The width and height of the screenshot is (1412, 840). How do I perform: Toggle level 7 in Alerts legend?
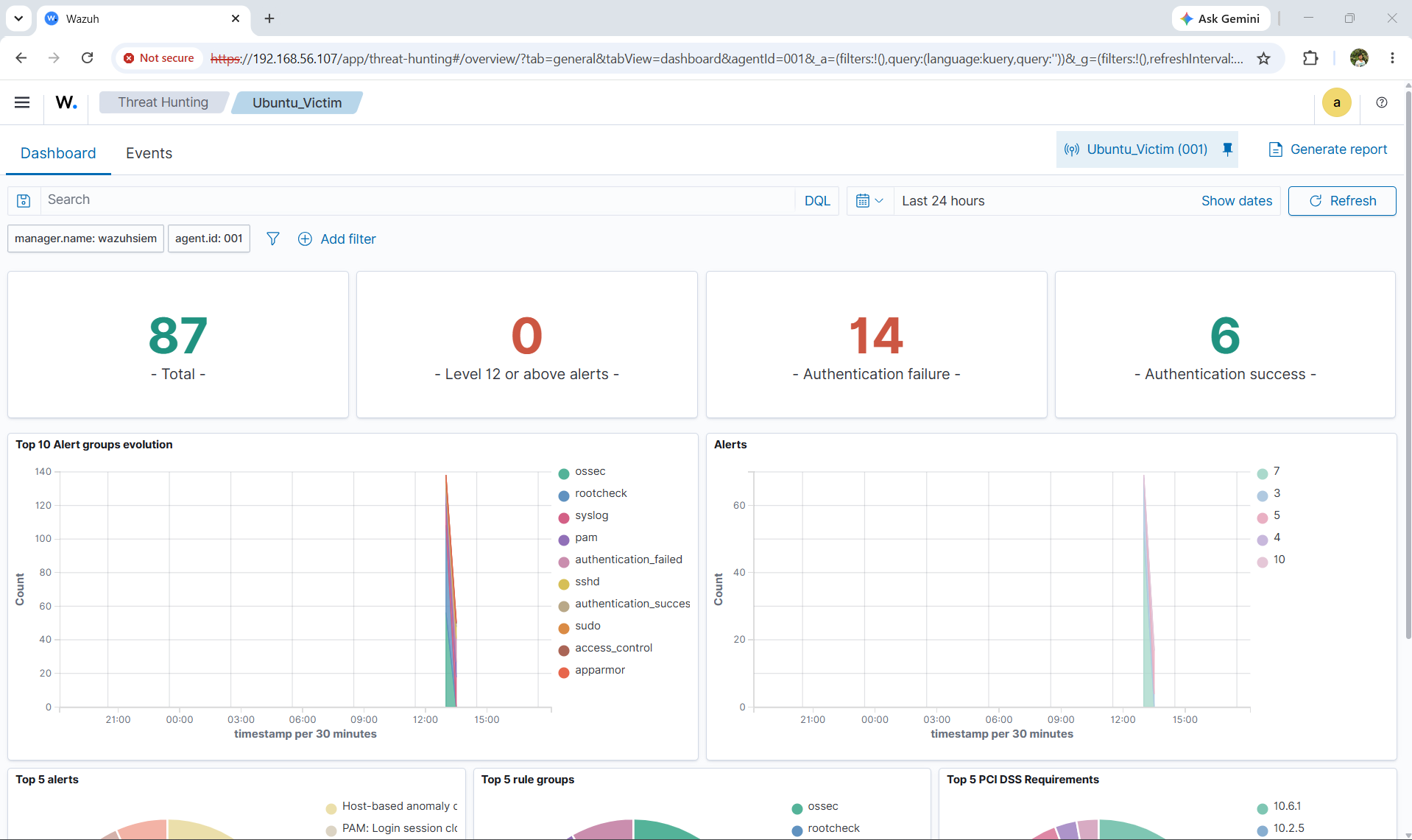coord(1276,471)
